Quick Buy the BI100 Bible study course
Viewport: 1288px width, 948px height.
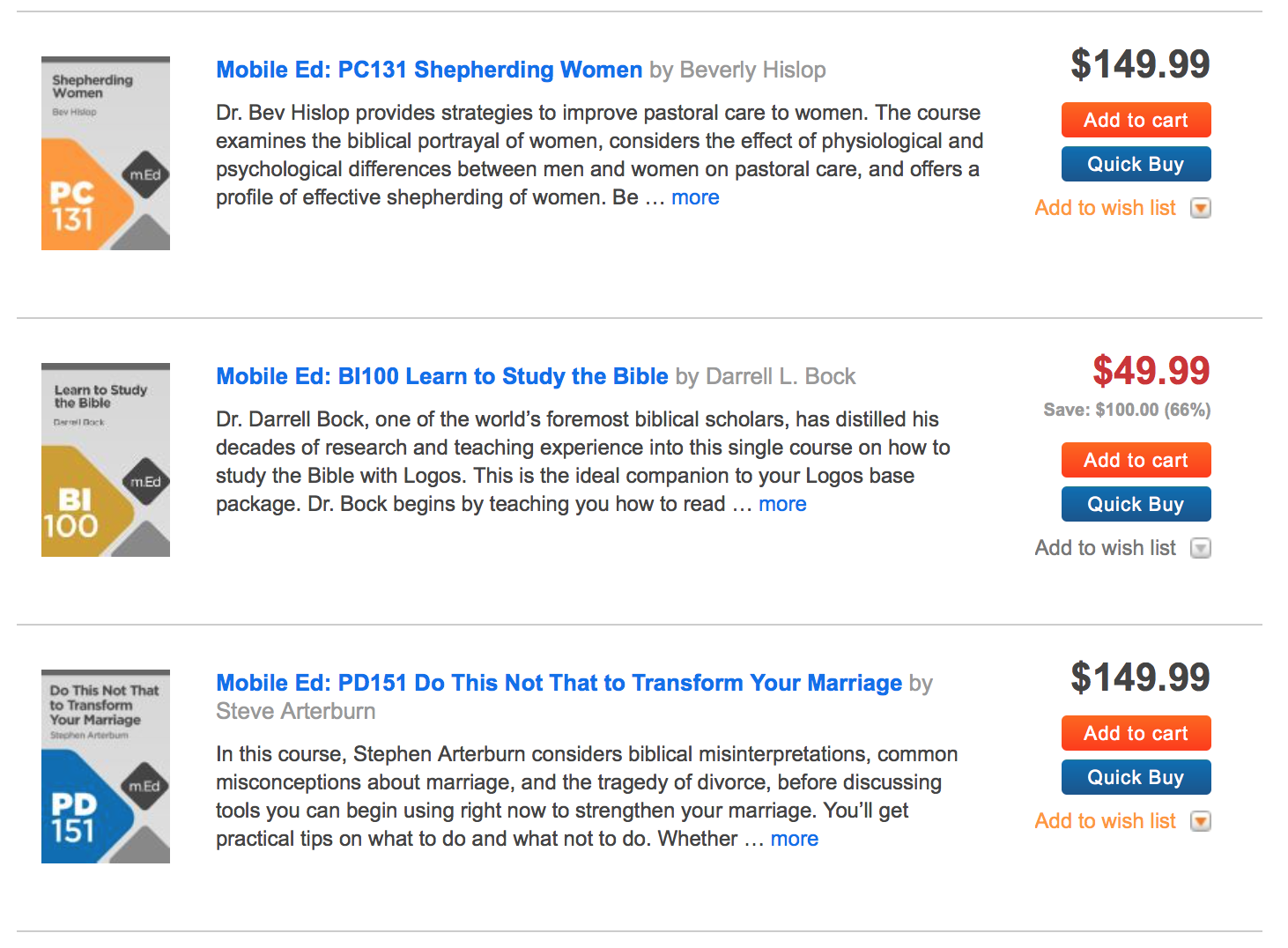(x=1136, y=504)
